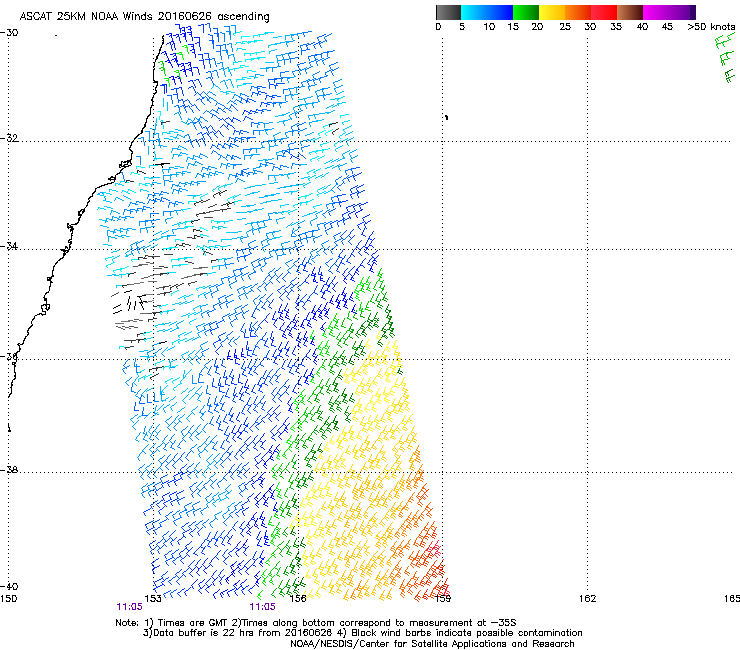Click the brown 35-40 knots legend swatch
Viewport: 740px width, 650px height.
click(x=630, y=12)
